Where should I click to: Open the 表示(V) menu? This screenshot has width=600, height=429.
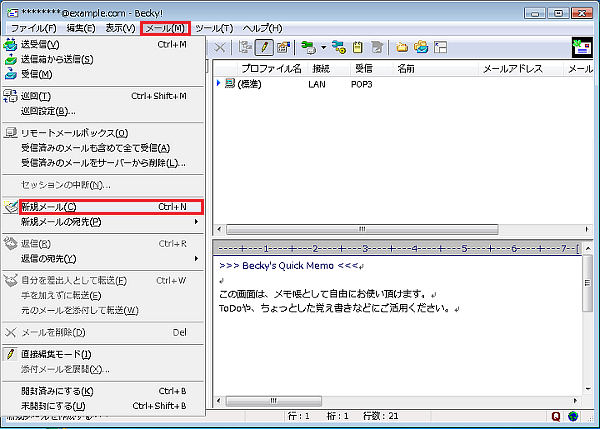[121, 28]
